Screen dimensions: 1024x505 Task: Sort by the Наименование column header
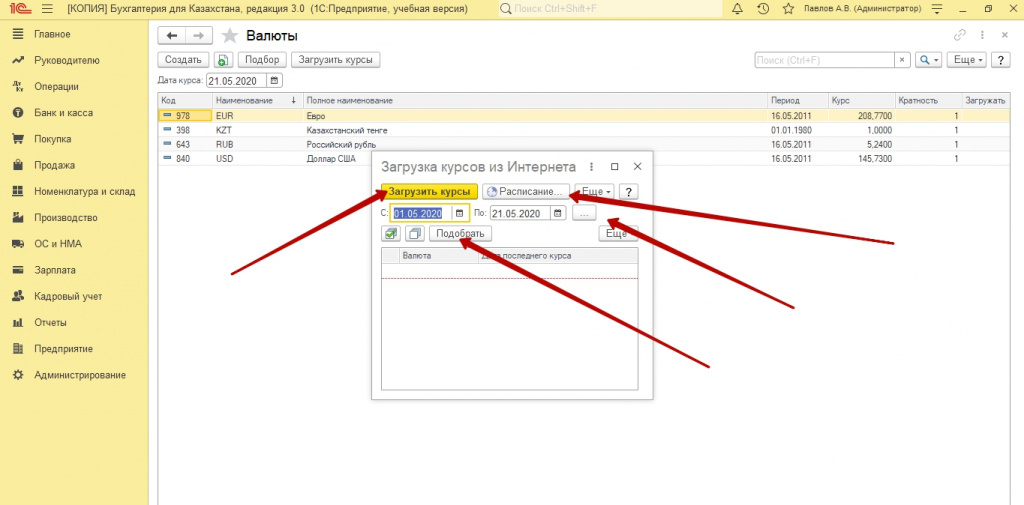(256, 101)
